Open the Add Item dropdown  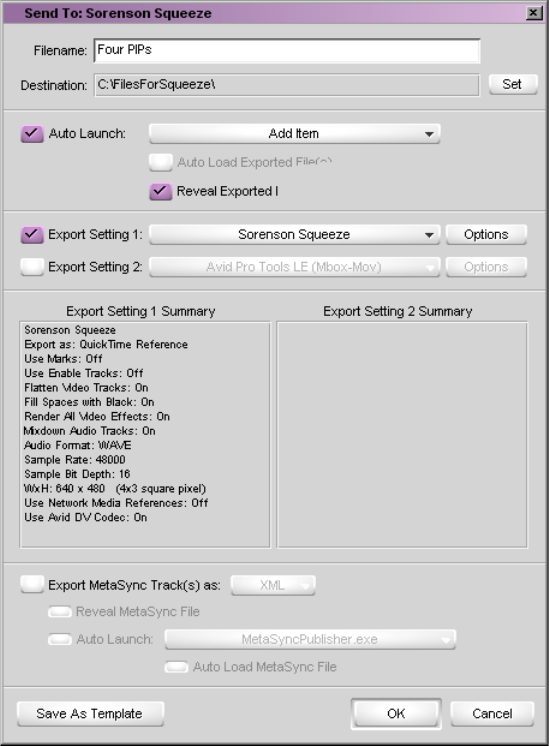(x=294, y=134)
